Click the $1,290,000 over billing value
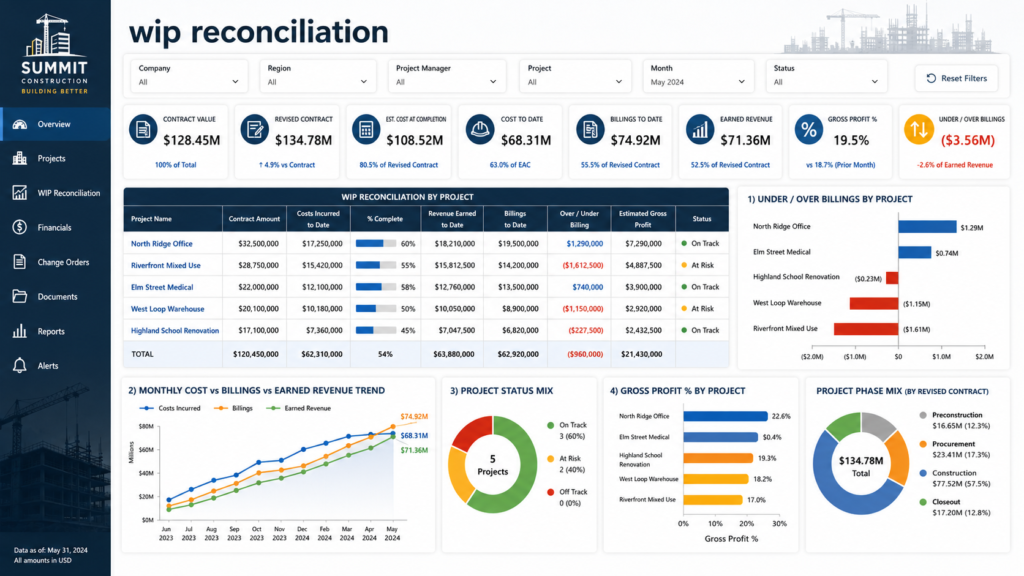Viewport: 1024px width, 576px height. pyautogui.click(x=584, y=244)
